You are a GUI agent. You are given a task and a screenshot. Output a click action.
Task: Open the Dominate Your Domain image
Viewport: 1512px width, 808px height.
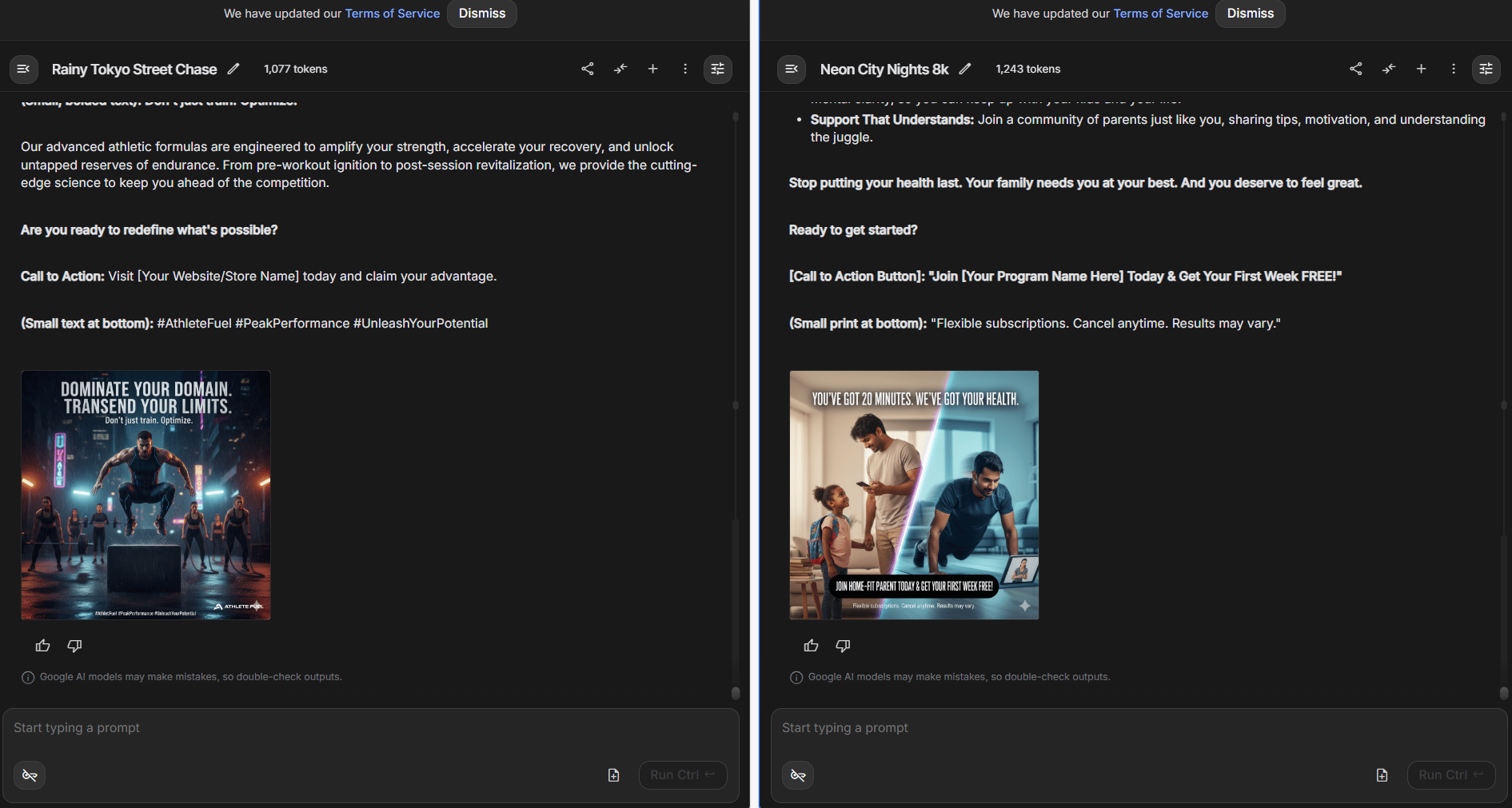pyautogui.click(x=146, y=495)
